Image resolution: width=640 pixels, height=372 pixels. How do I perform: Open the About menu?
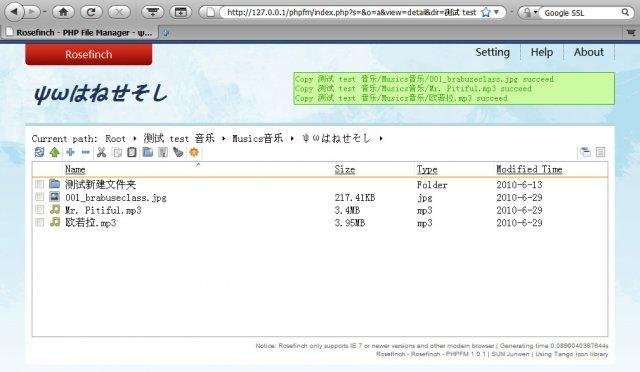pyautogui.click(x=588, y=52)
